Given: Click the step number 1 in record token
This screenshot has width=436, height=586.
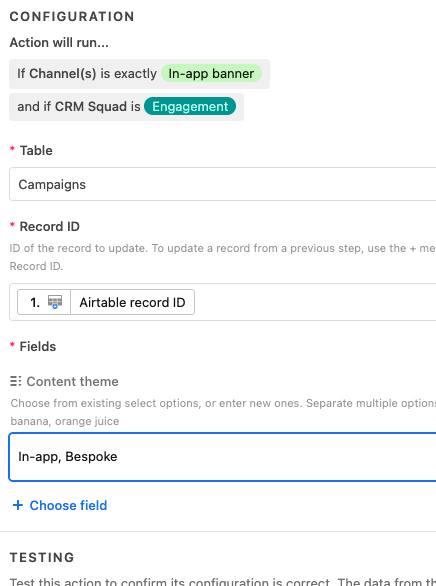Looking at the screenshot, I should [x=35, y=302].
